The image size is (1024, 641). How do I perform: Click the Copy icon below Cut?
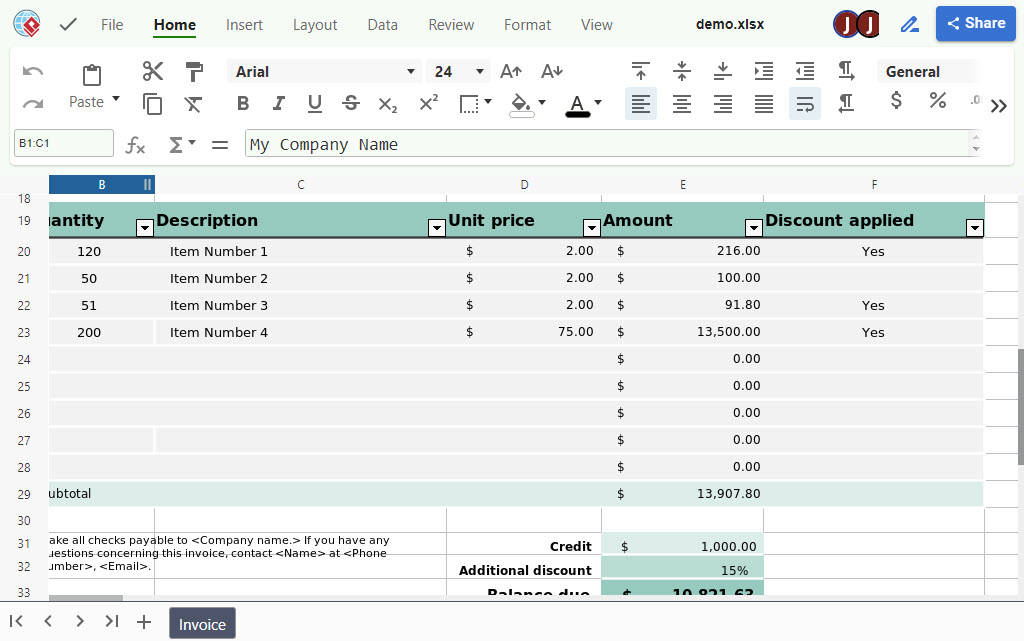coord(152,103)
